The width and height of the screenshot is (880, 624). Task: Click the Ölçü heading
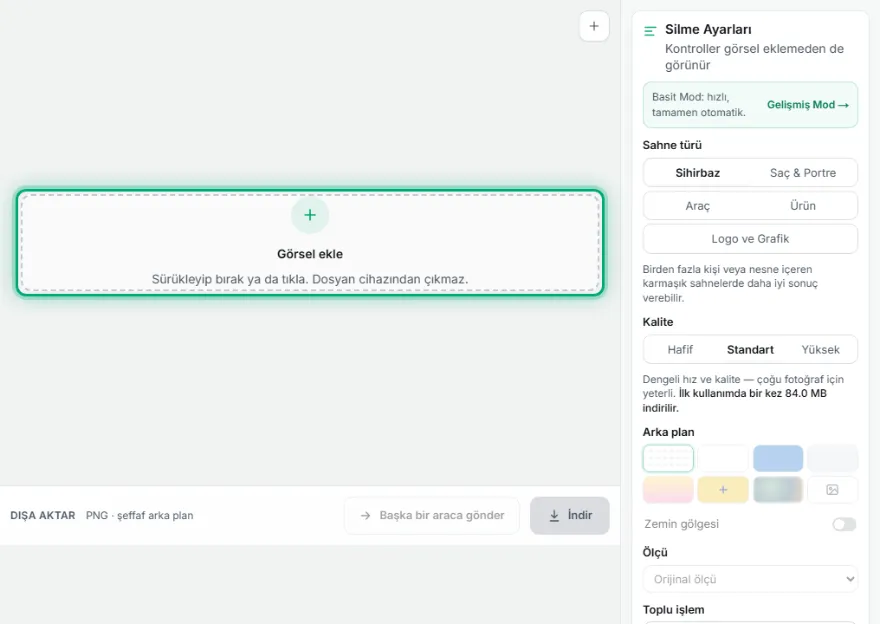click(x=655, y=552)
